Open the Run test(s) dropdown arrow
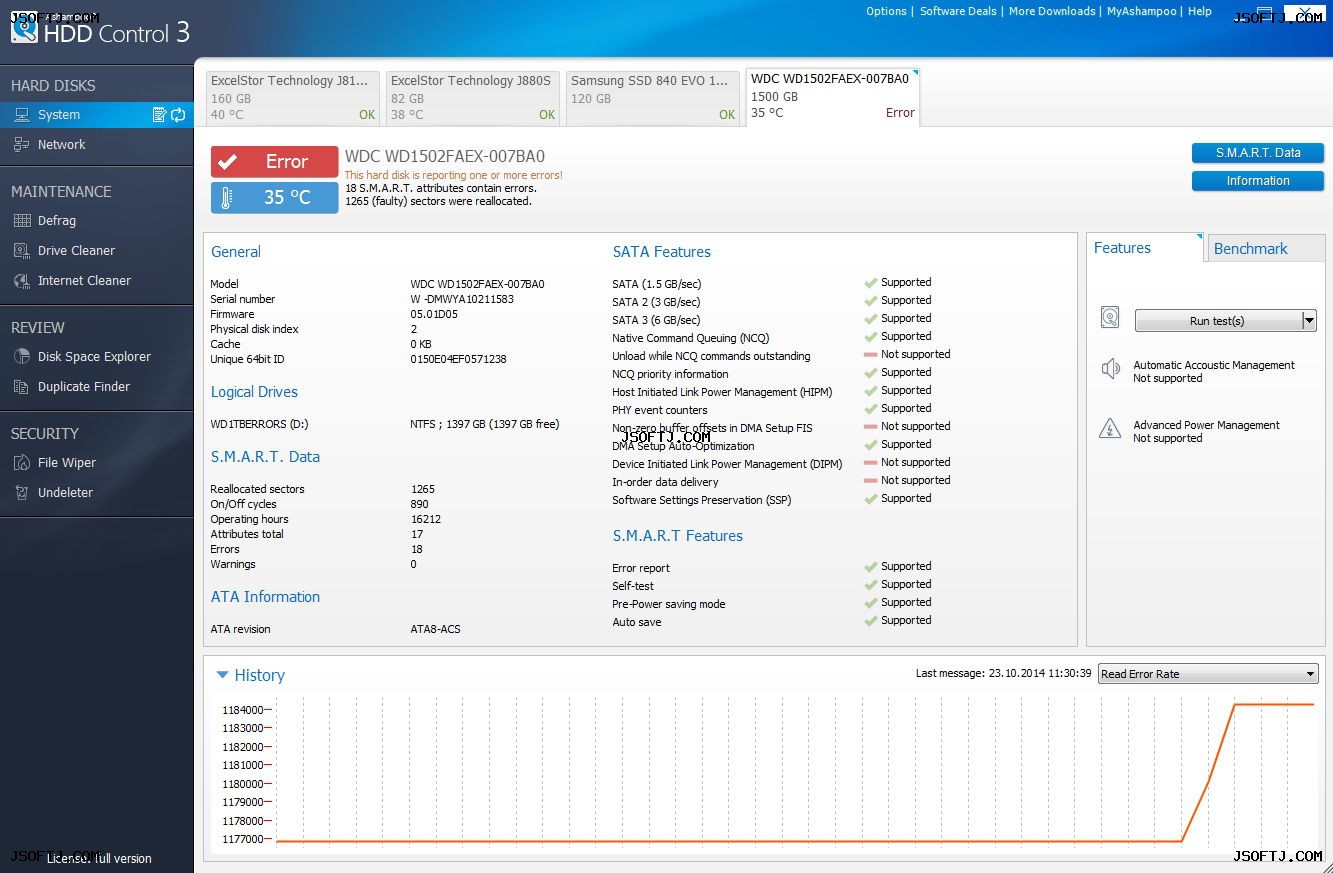The width and height of the screenshot is (1333, 873). [x=1309, y=321]
